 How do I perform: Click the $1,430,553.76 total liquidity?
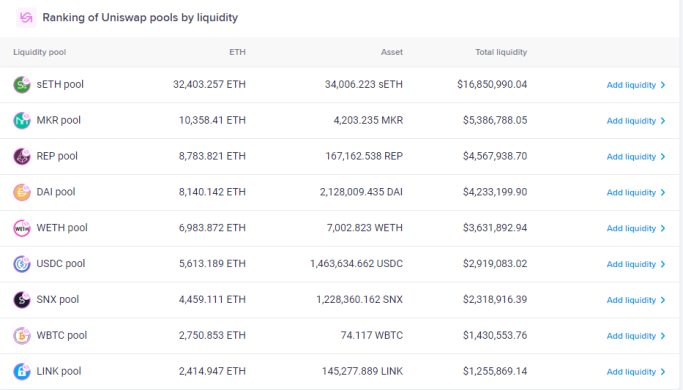coord(495,336)
